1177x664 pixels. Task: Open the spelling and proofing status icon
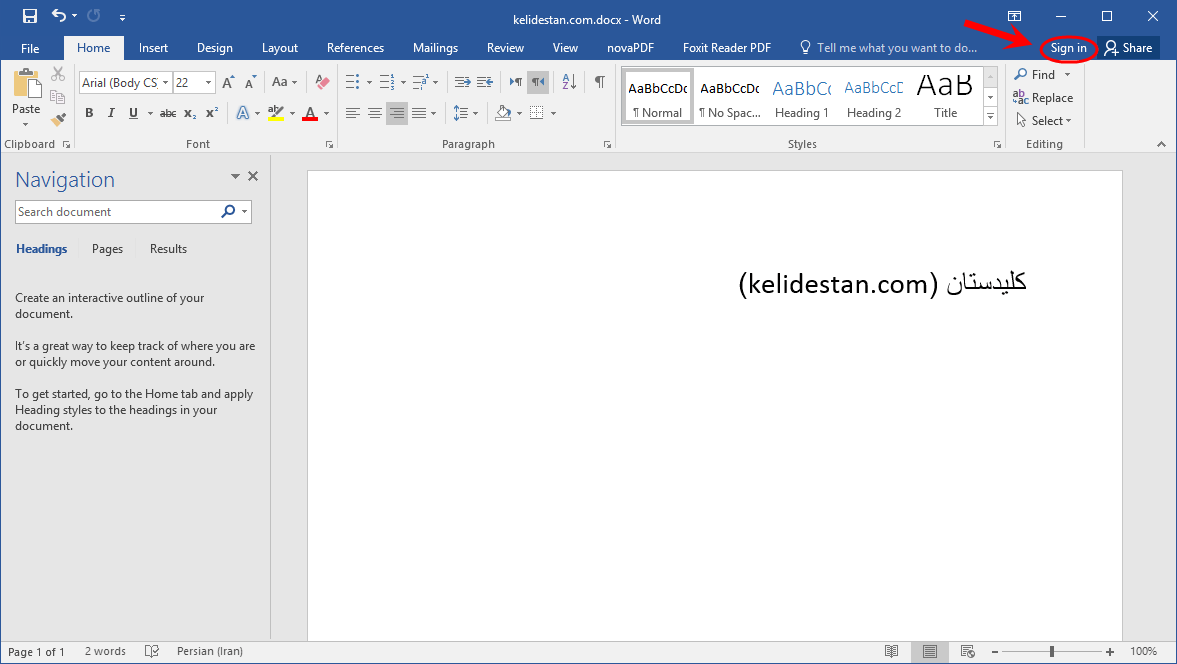(x=152, y=651)
